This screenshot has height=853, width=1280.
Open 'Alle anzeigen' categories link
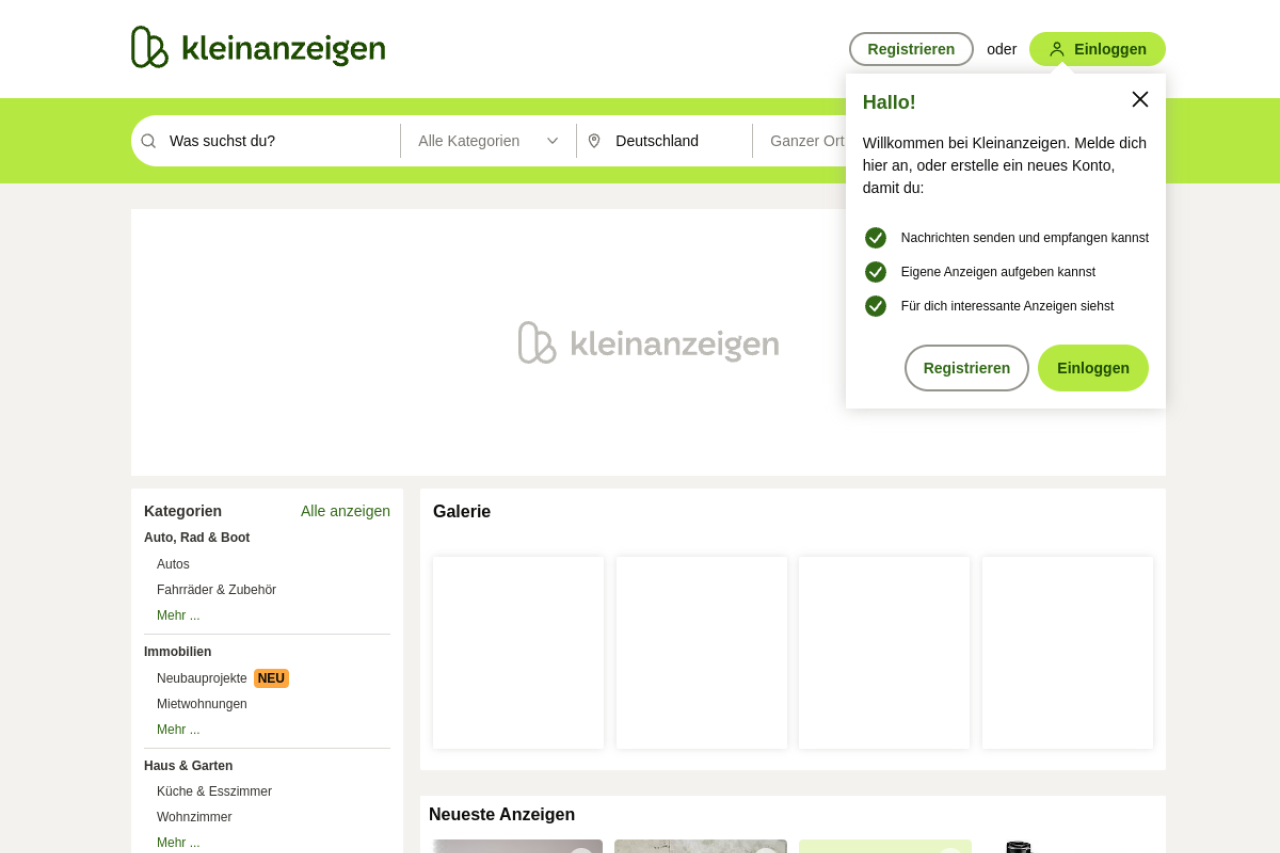[346, 511]
